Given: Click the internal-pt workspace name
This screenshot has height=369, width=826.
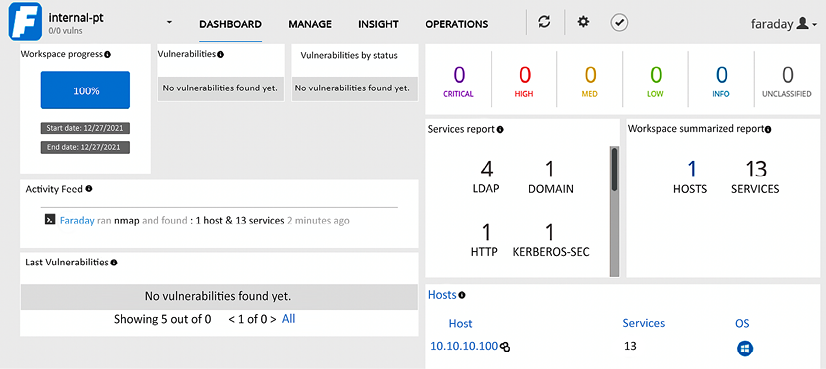Looking at the screenshot, I should [x=76, y=18].
